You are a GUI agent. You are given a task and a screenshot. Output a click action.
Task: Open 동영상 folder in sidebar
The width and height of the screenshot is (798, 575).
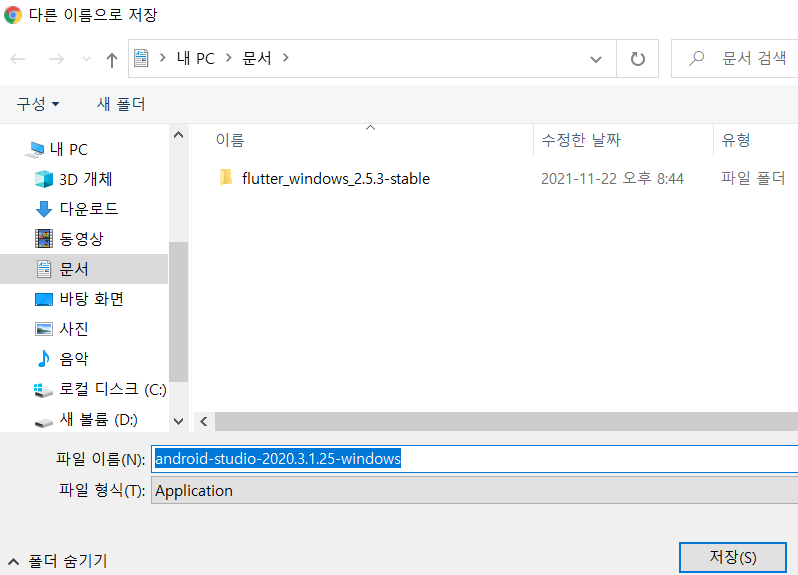[x=81, y=239]
